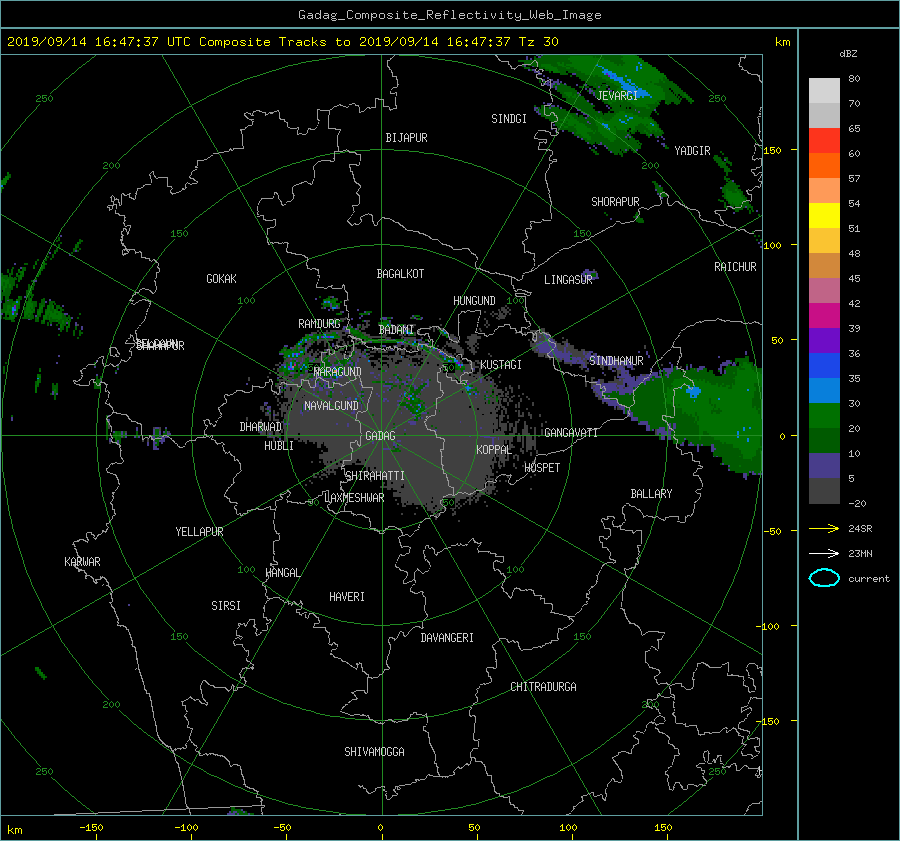900x841 pixels.
Task: Click the yellow 24SR arrow legend icon
Action: [824, 528]
